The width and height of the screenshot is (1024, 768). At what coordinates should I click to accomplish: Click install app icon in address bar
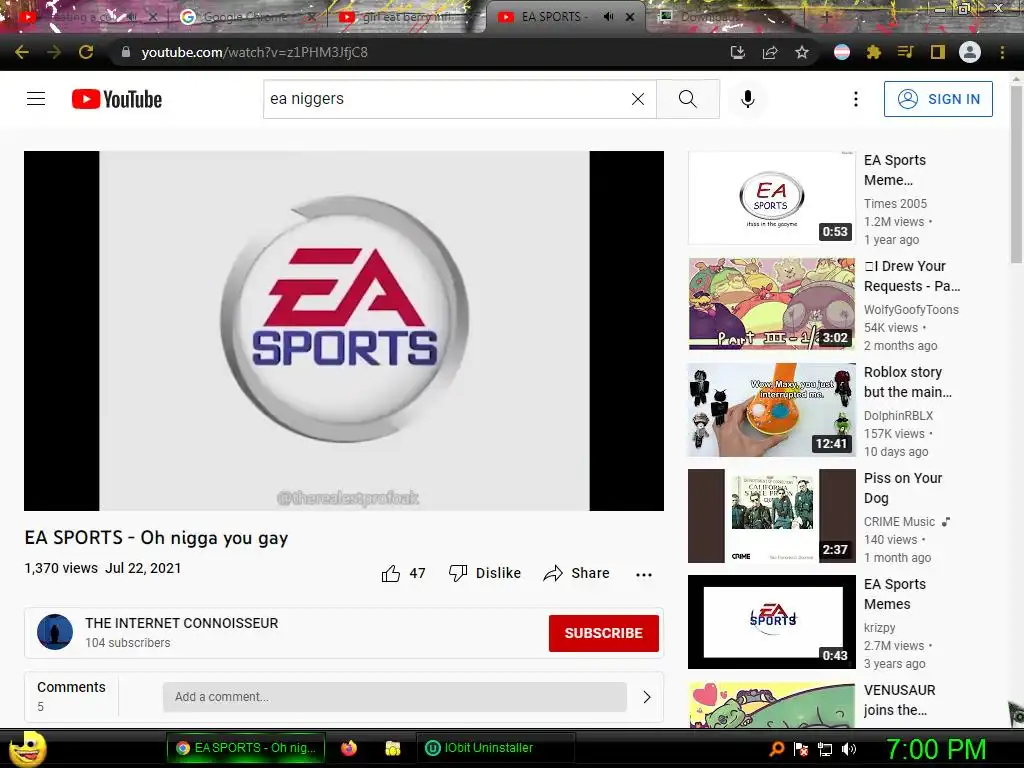tap(737, 52)
